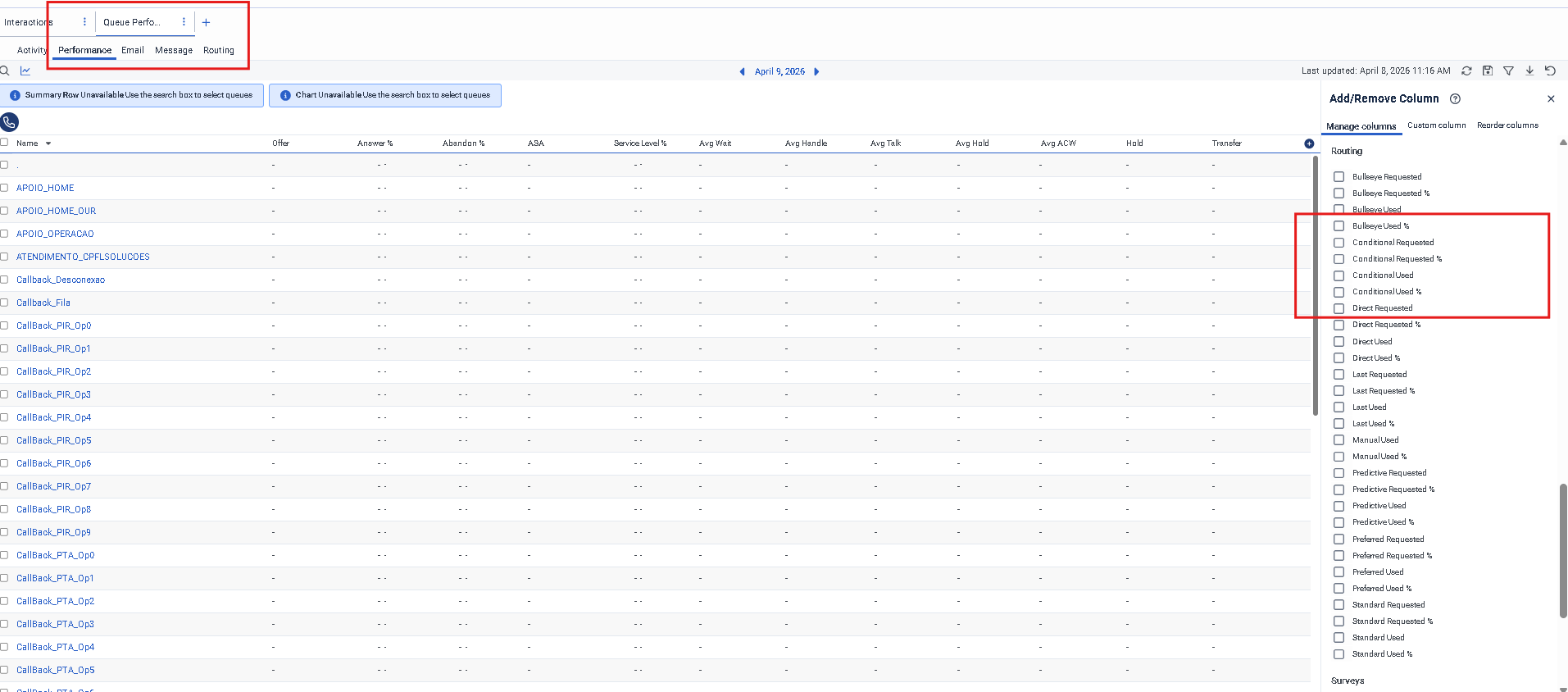Click the Add/Remove Column help icon
The image size is (1568, 692).
tap(1455, 99)
